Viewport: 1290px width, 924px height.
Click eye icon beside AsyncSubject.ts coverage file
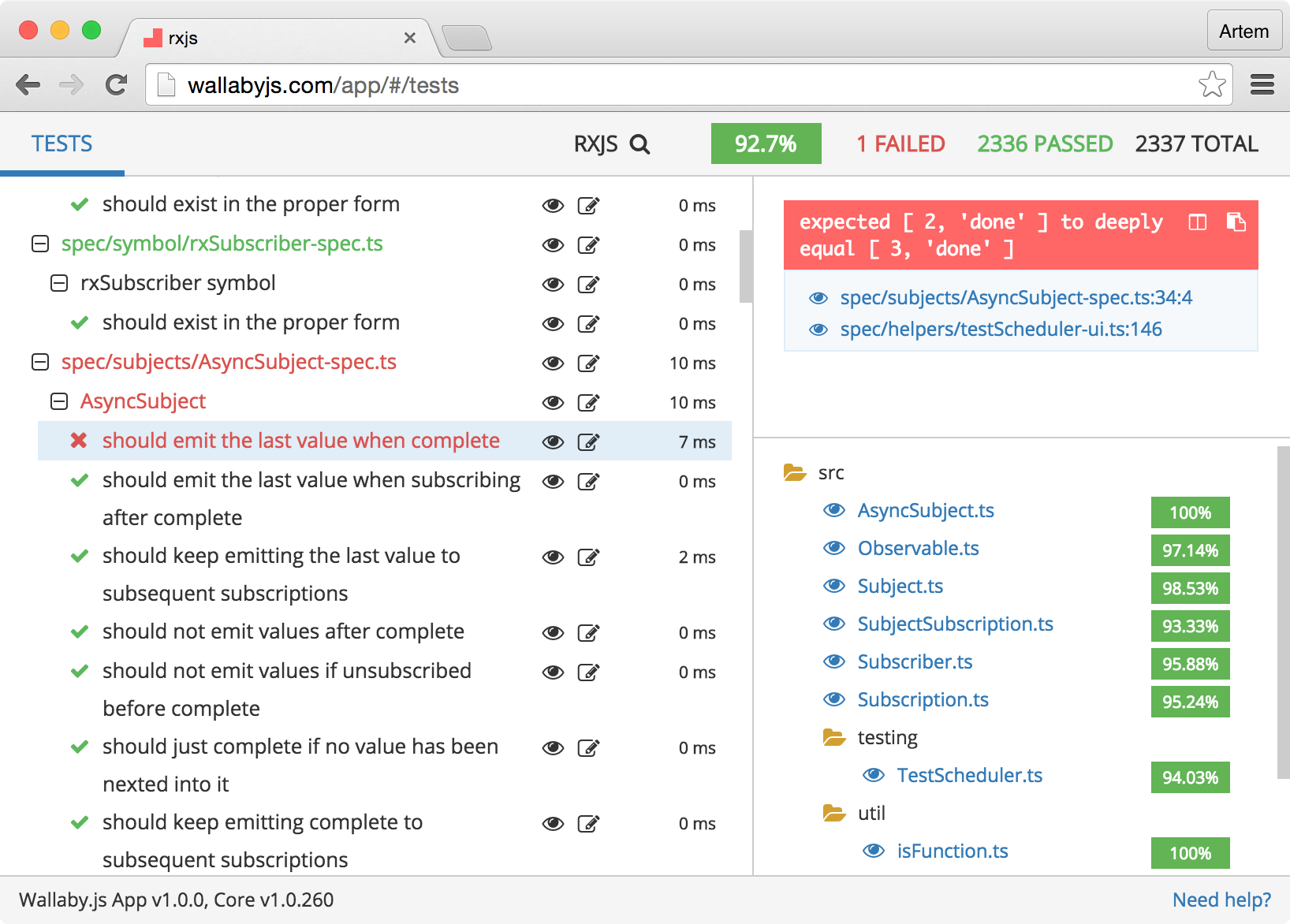[834, 510]
